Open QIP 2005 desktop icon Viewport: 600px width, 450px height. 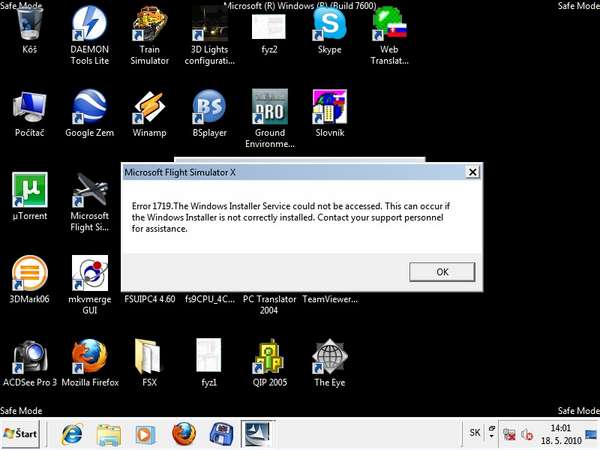(x=270, y=356)
